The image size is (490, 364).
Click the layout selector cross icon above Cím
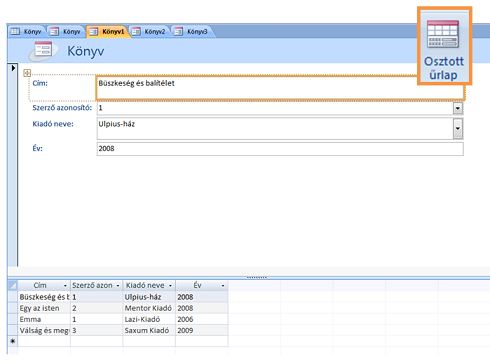coord(27,73)
